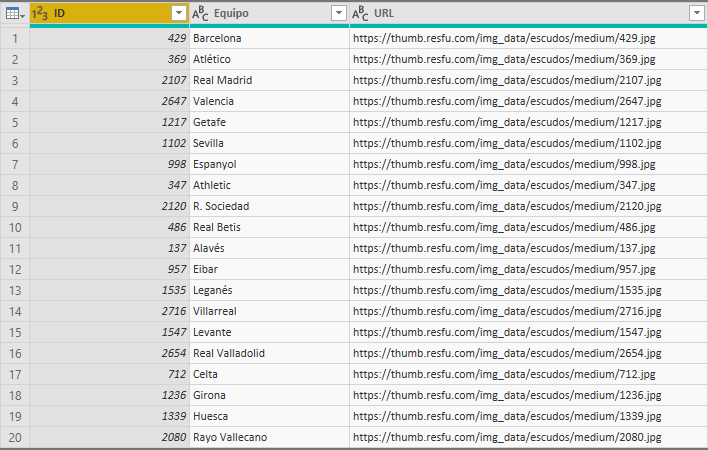Click the Real Betis cell
708x450 pixels.
click(x=269, y=227)
